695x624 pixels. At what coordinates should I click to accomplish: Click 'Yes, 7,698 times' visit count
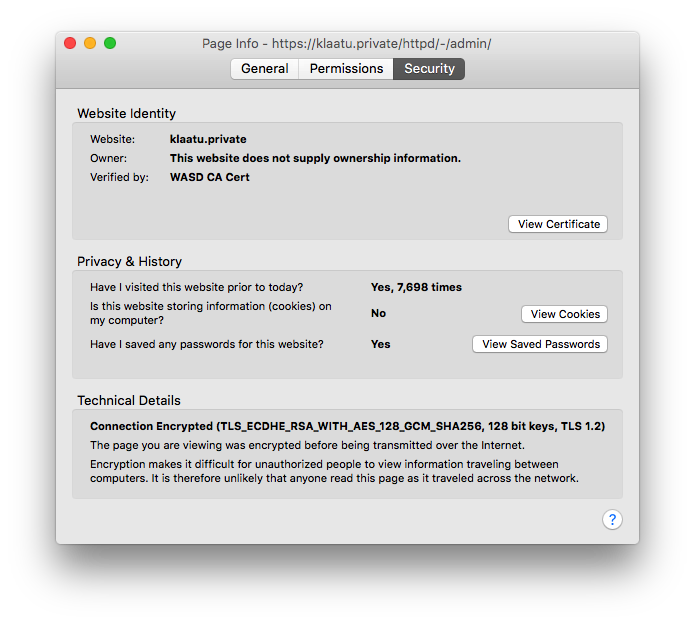pyautogui.click(x=416, y=287)
